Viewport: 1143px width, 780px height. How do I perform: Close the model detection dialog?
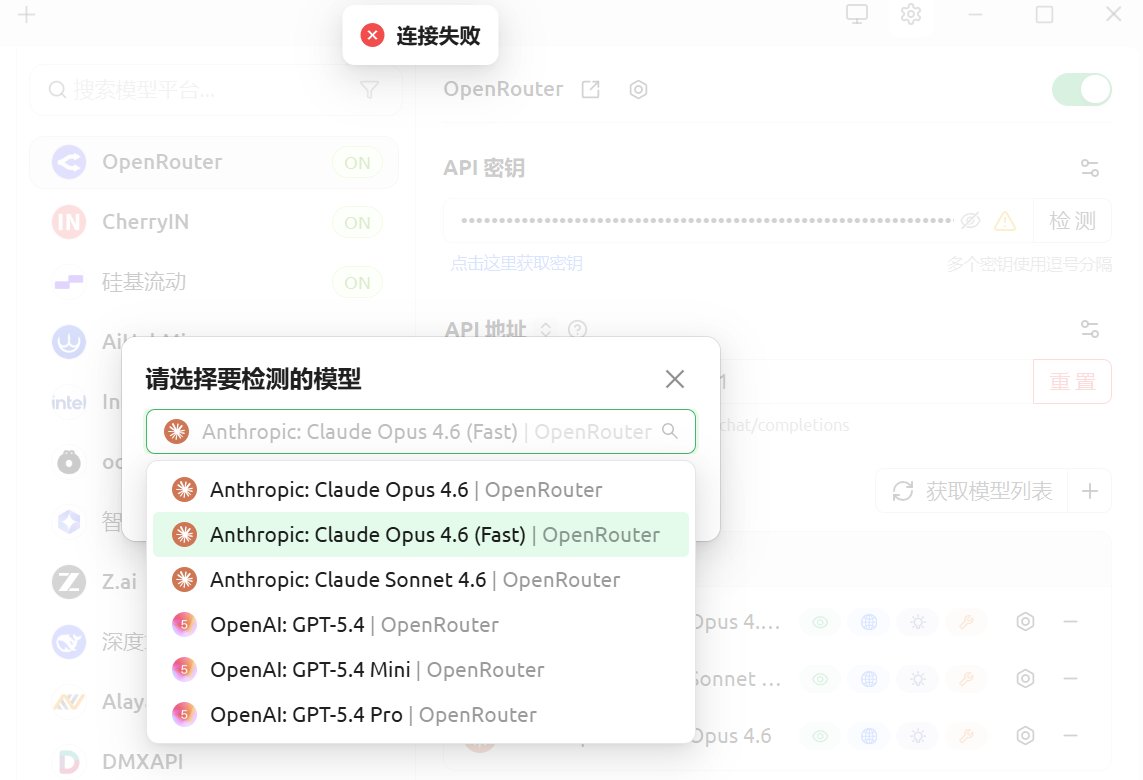[674, 379]
